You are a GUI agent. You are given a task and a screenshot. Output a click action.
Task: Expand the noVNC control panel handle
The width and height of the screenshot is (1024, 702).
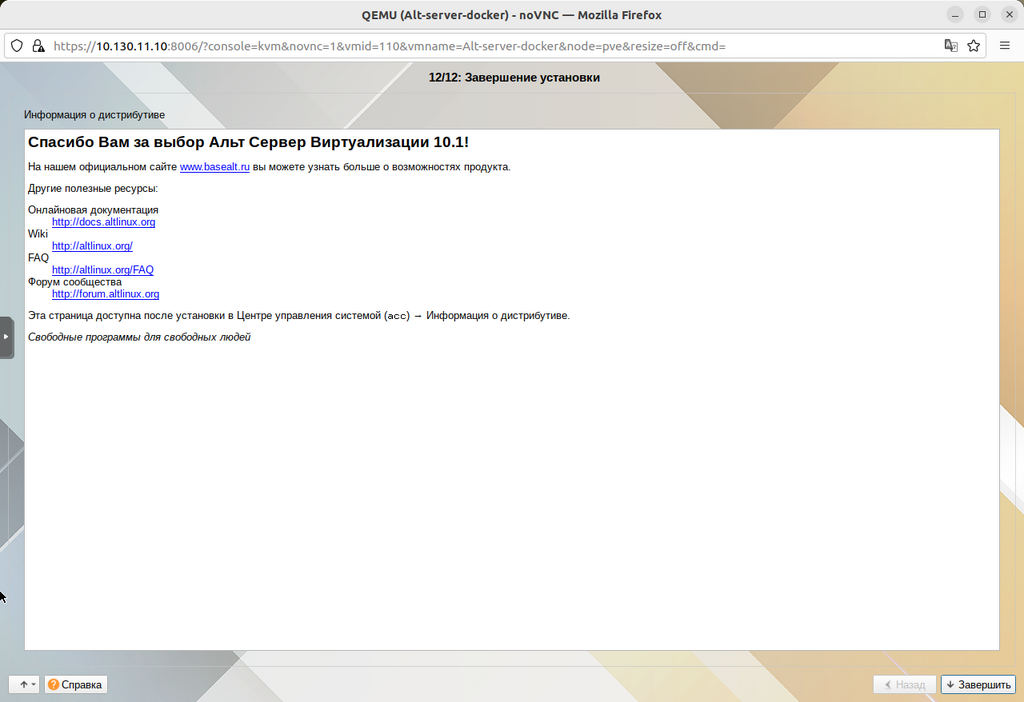(x=6, y=337)
